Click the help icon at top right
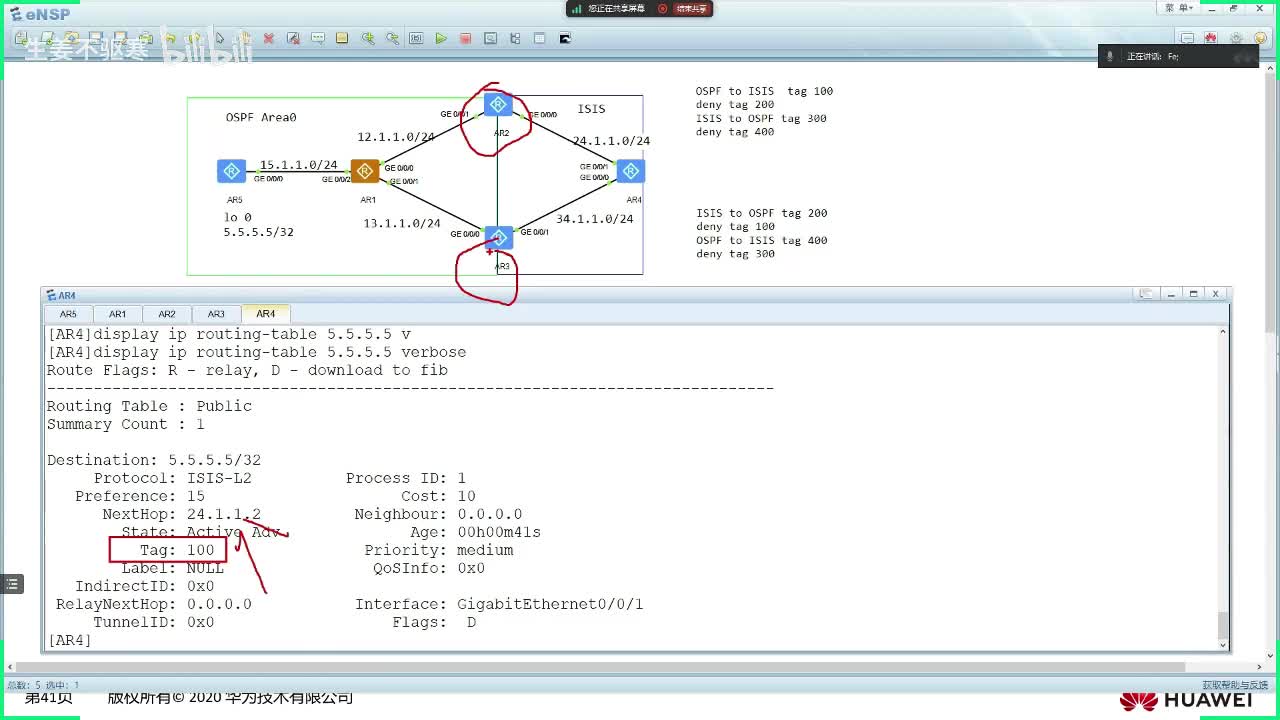 click(x=1260, y=39)
